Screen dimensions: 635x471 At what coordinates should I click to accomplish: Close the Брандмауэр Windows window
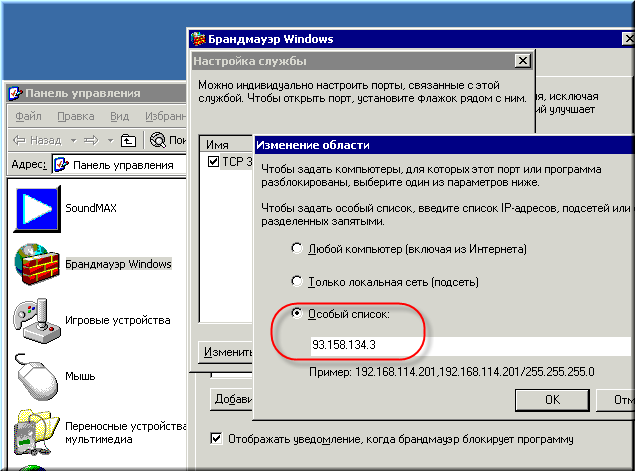point(628,39)
